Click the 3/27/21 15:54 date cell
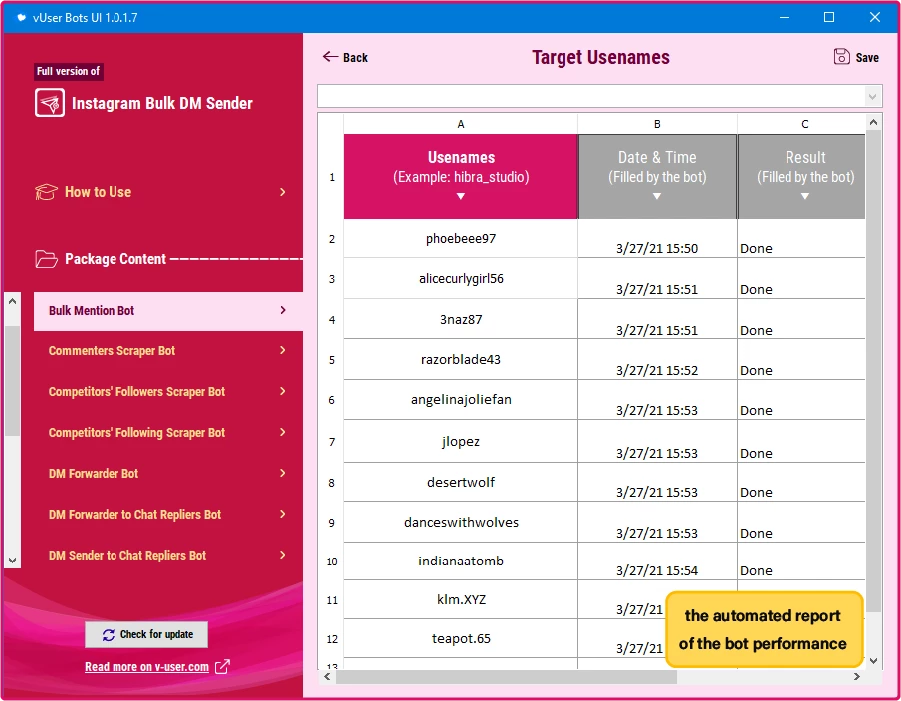 click(x=657, y=562)
